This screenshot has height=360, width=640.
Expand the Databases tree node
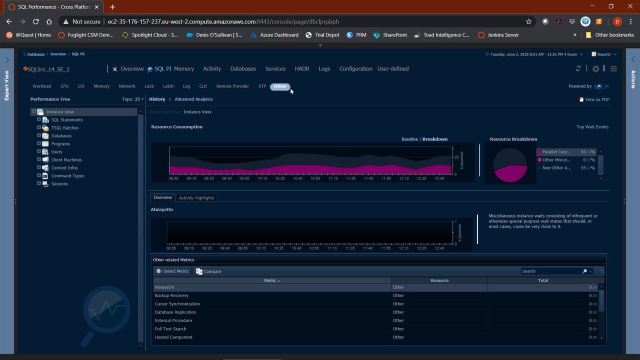[x=39, y=136]
